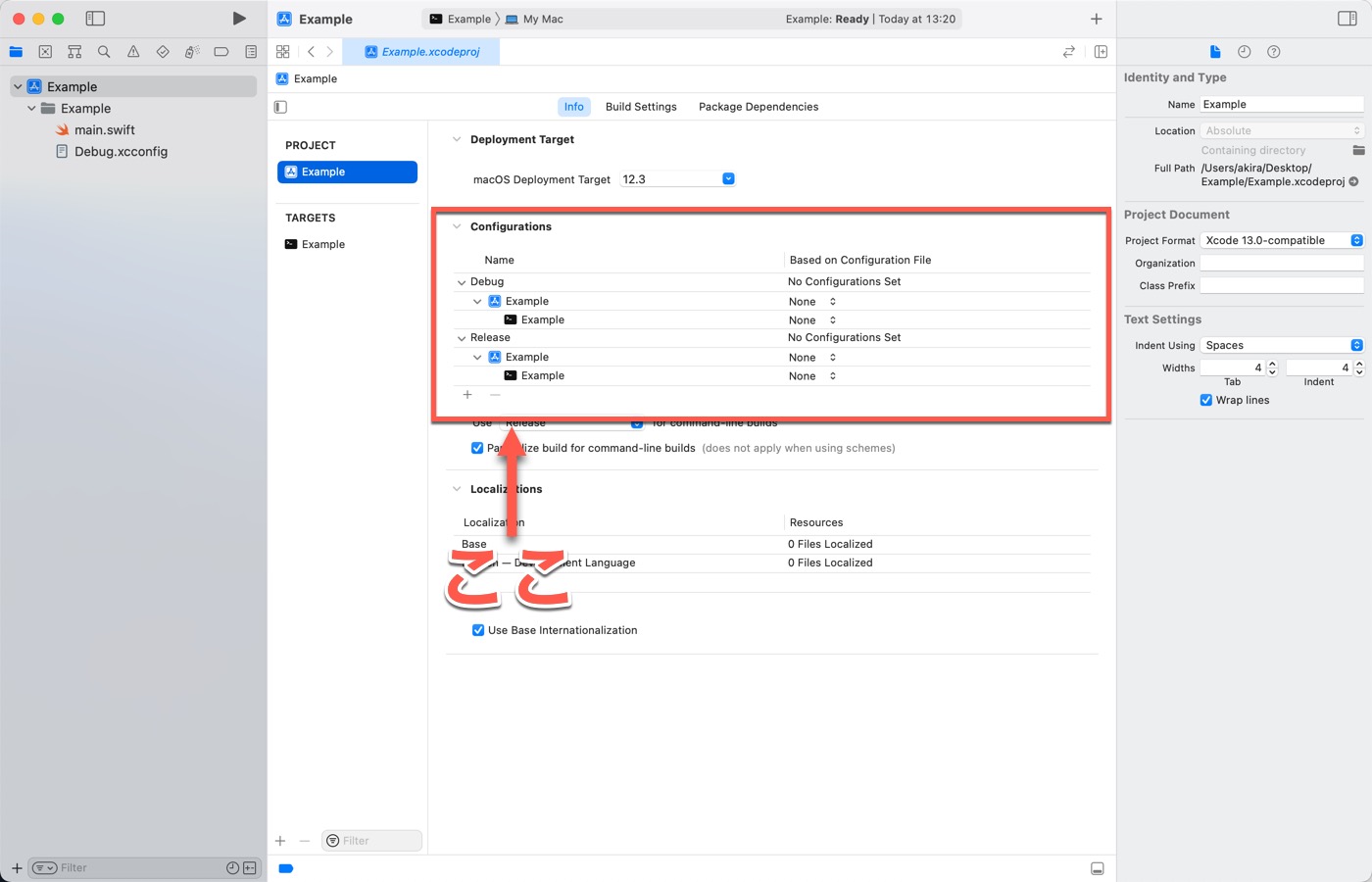1372x882 pixels.
Task: Focus the Organization field
Action: point(1282,263)
